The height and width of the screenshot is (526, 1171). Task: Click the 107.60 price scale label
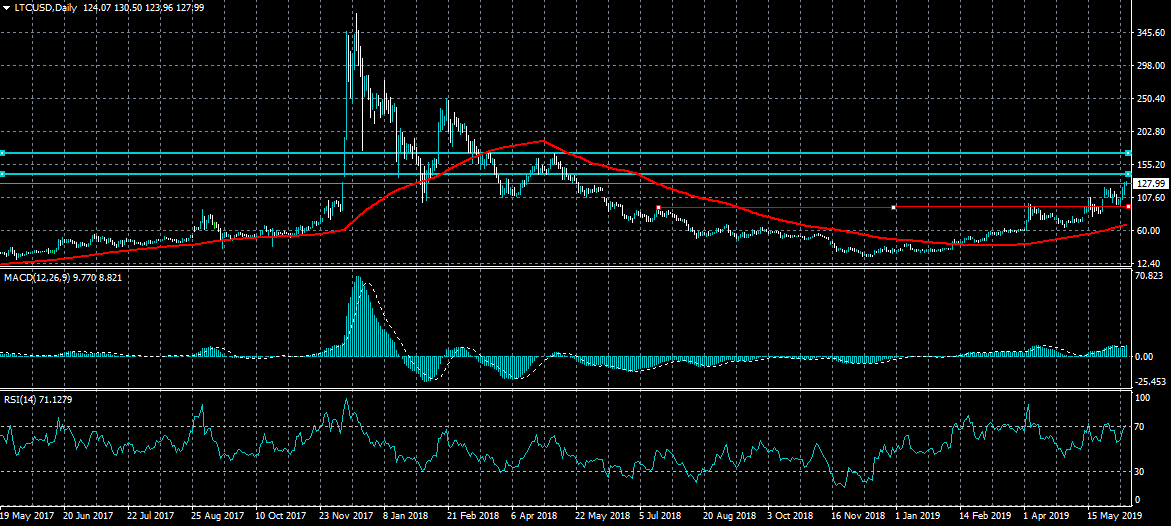1149,198
